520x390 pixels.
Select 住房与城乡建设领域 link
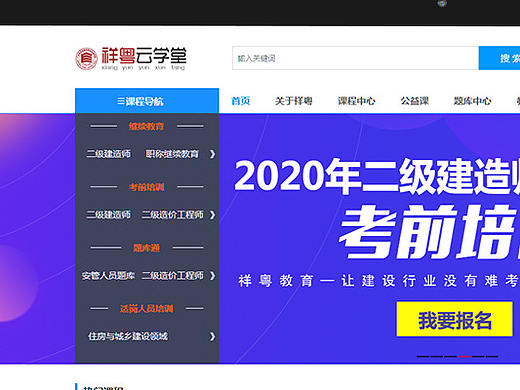click(x=128, y=336)
